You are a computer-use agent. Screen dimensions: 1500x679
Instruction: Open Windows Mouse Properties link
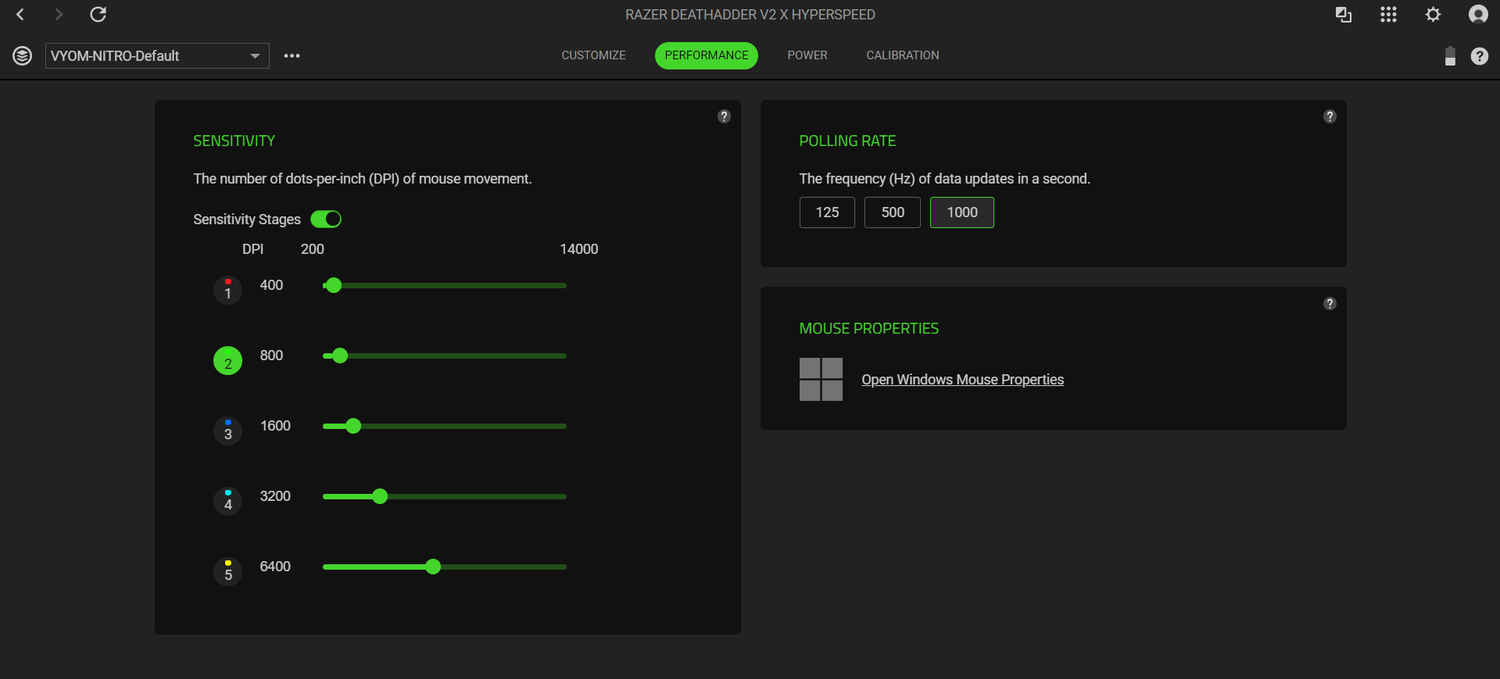point(962,380)
